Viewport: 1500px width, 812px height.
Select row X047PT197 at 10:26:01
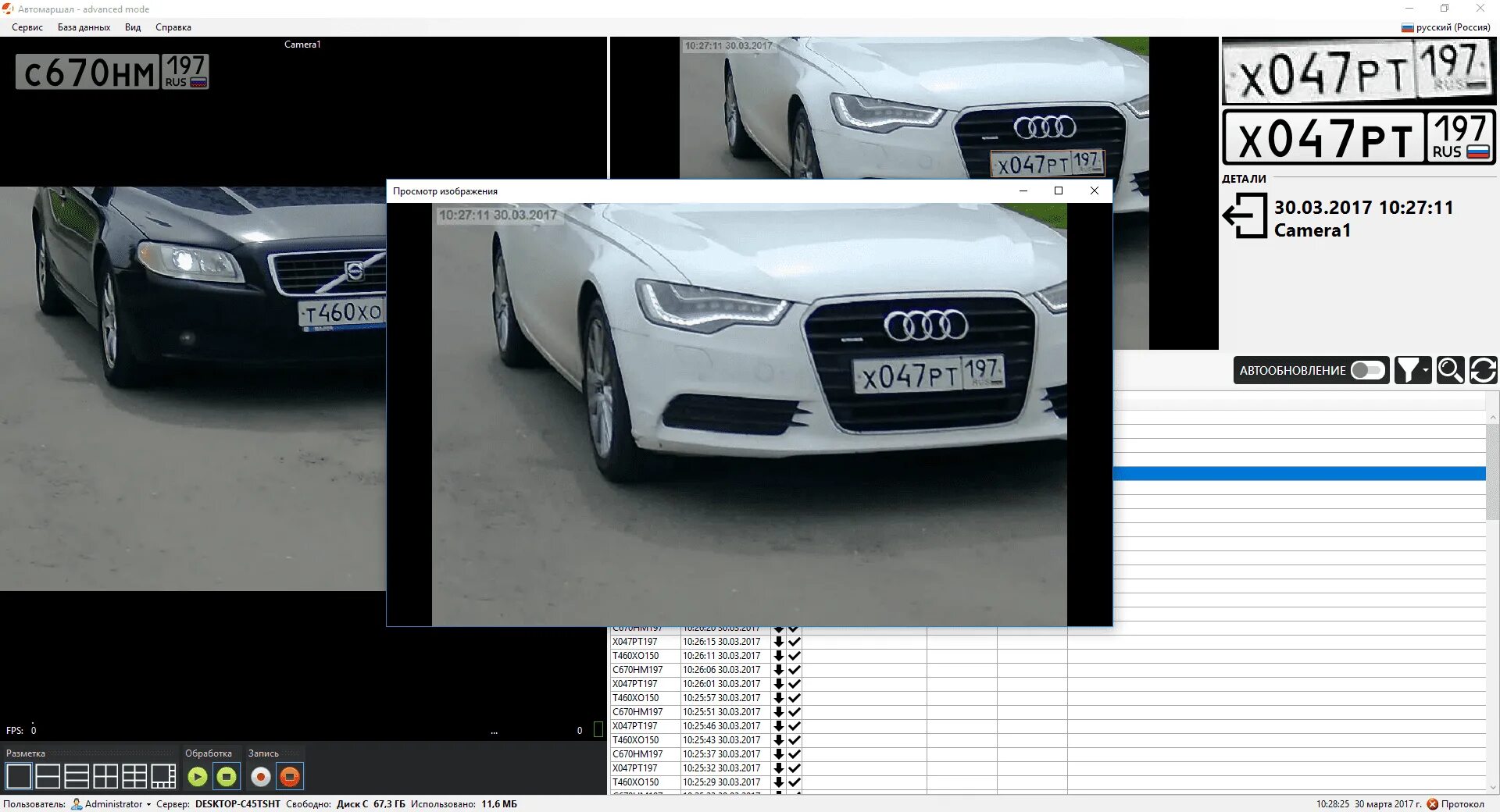coord(1047,684)
